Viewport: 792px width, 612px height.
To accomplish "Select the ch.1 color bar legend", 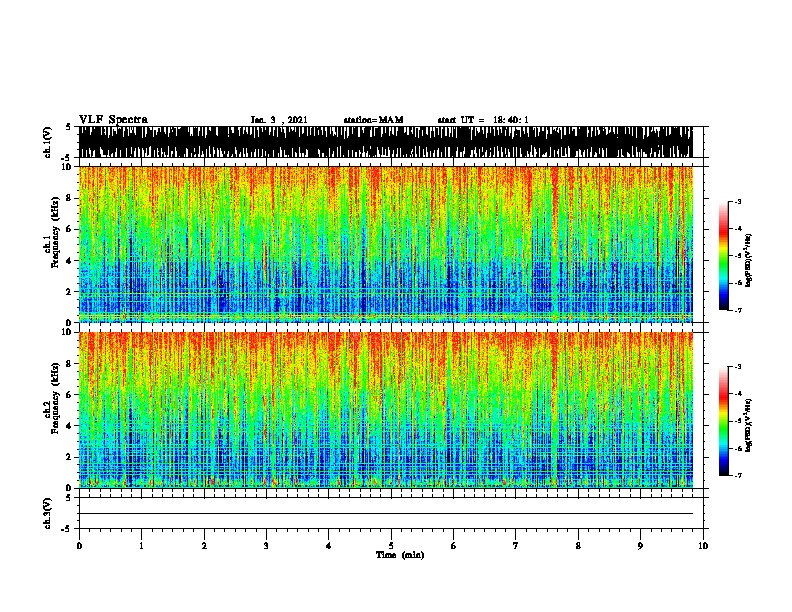I will 724,256.
